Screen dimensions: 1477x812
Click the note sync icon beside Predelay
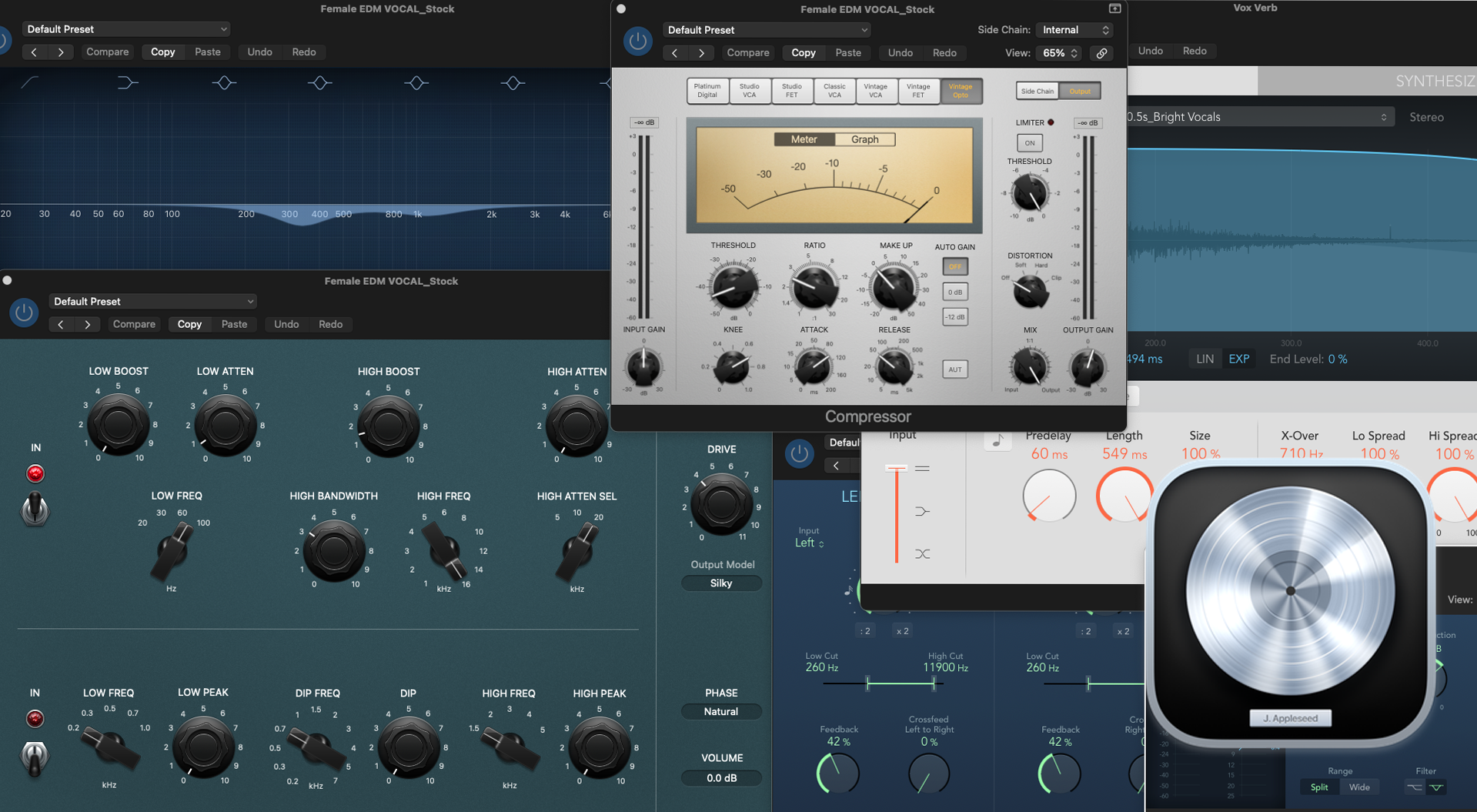click(997, 441)
